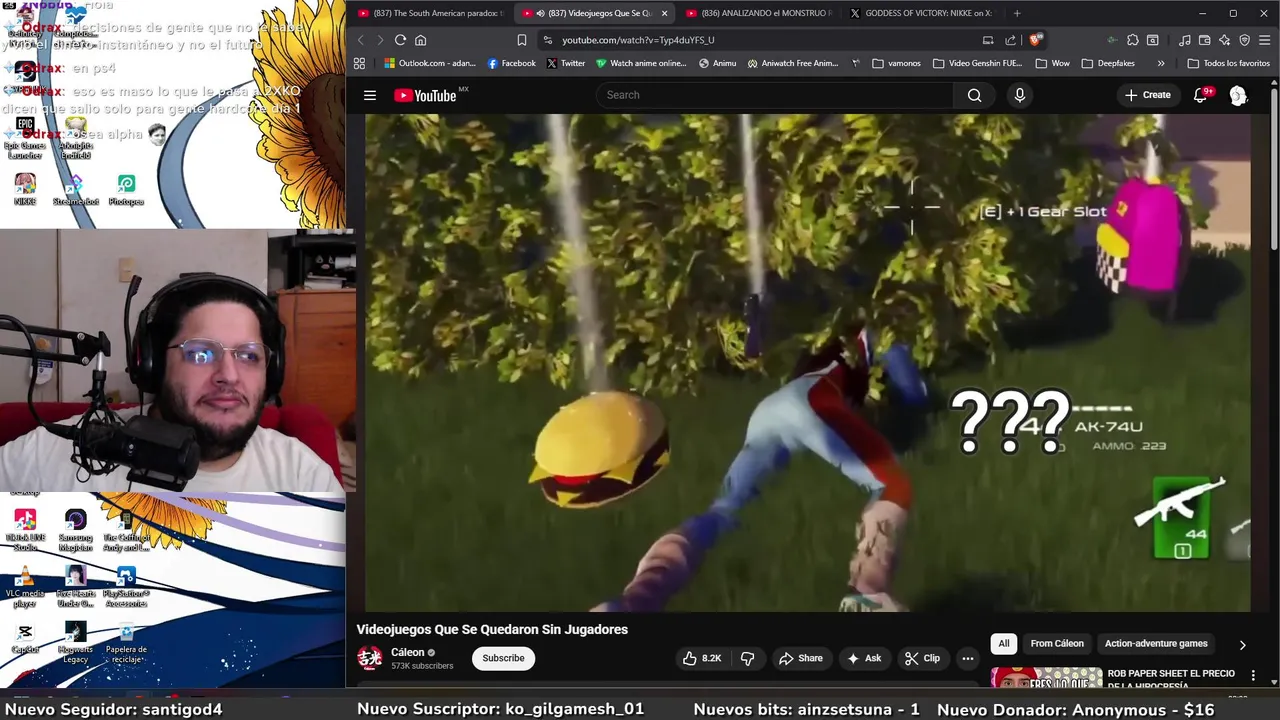The height and width of the screenshot is (720, 1280).
Task: Open the CapCut desktop shortcut
Action: (25, 638)
